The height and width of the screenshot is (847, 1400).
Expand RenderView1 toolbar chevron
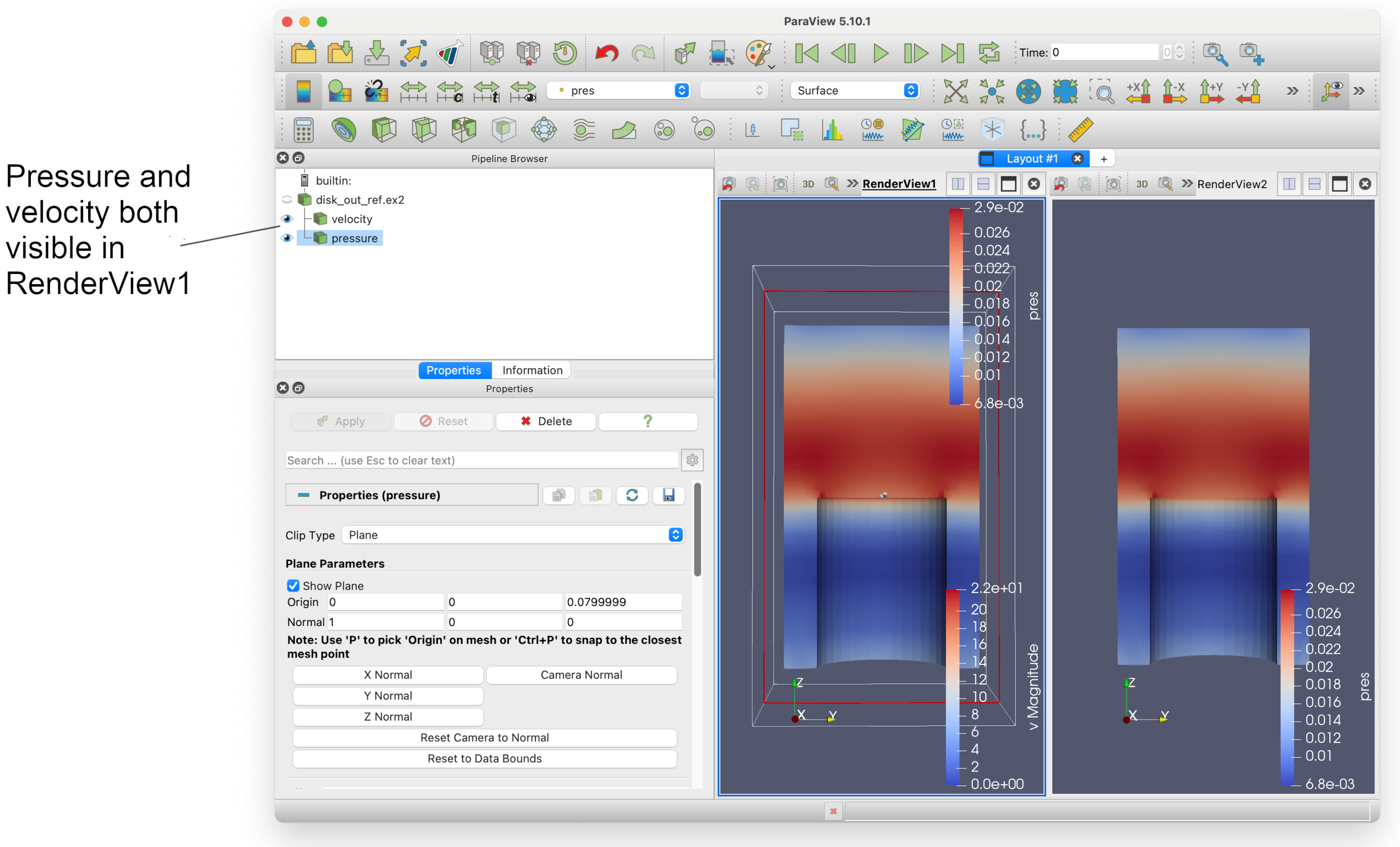point(852,183)
